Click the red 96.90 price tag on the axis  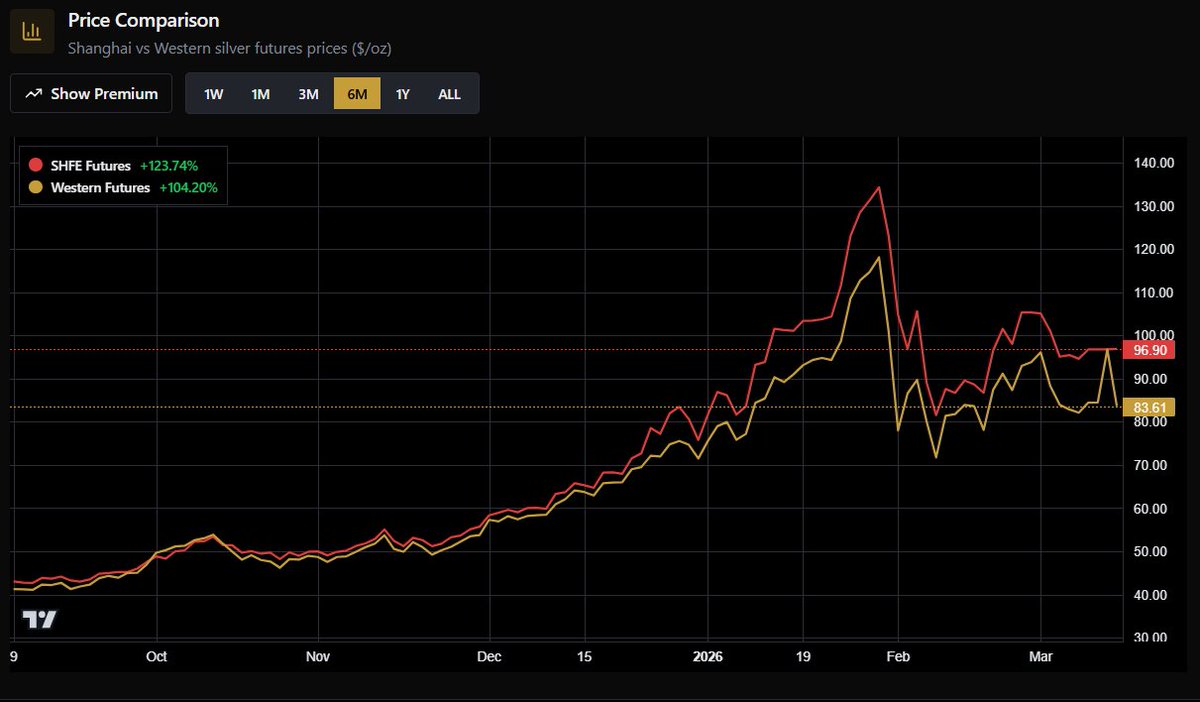(x=1148, y=350)
